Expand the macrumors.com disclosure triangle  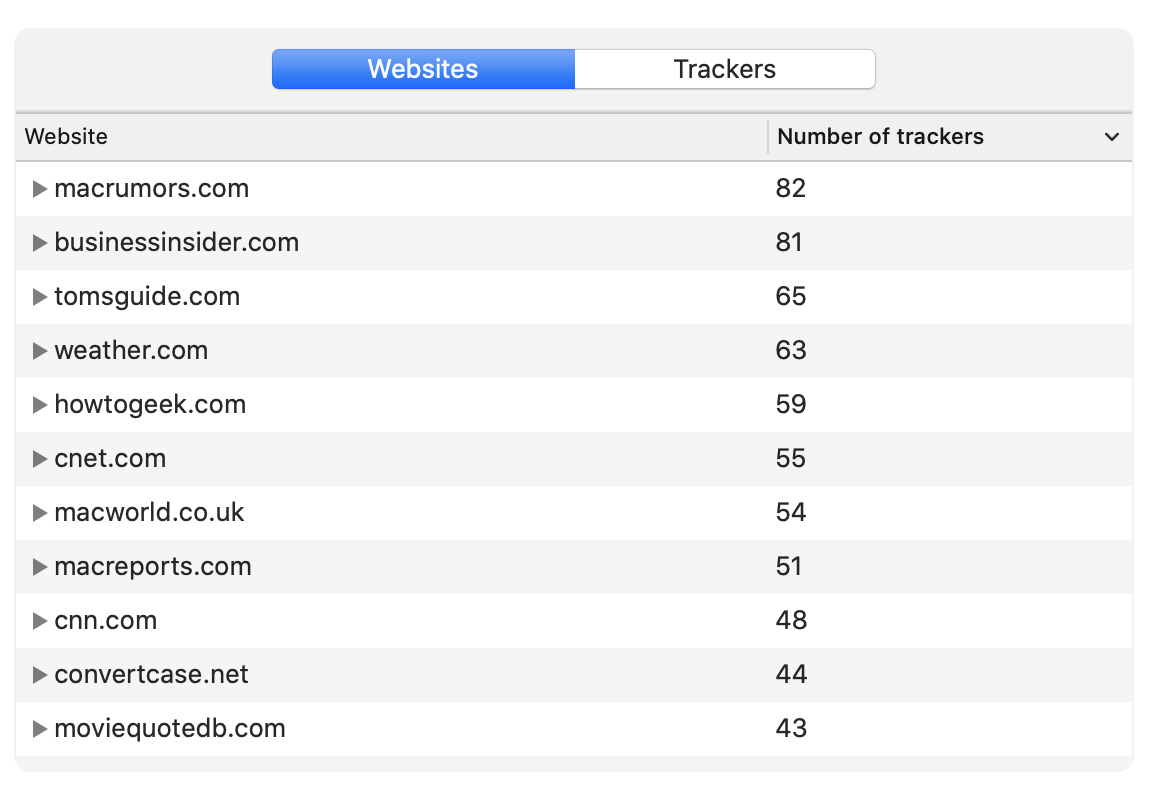coord(40,189)
